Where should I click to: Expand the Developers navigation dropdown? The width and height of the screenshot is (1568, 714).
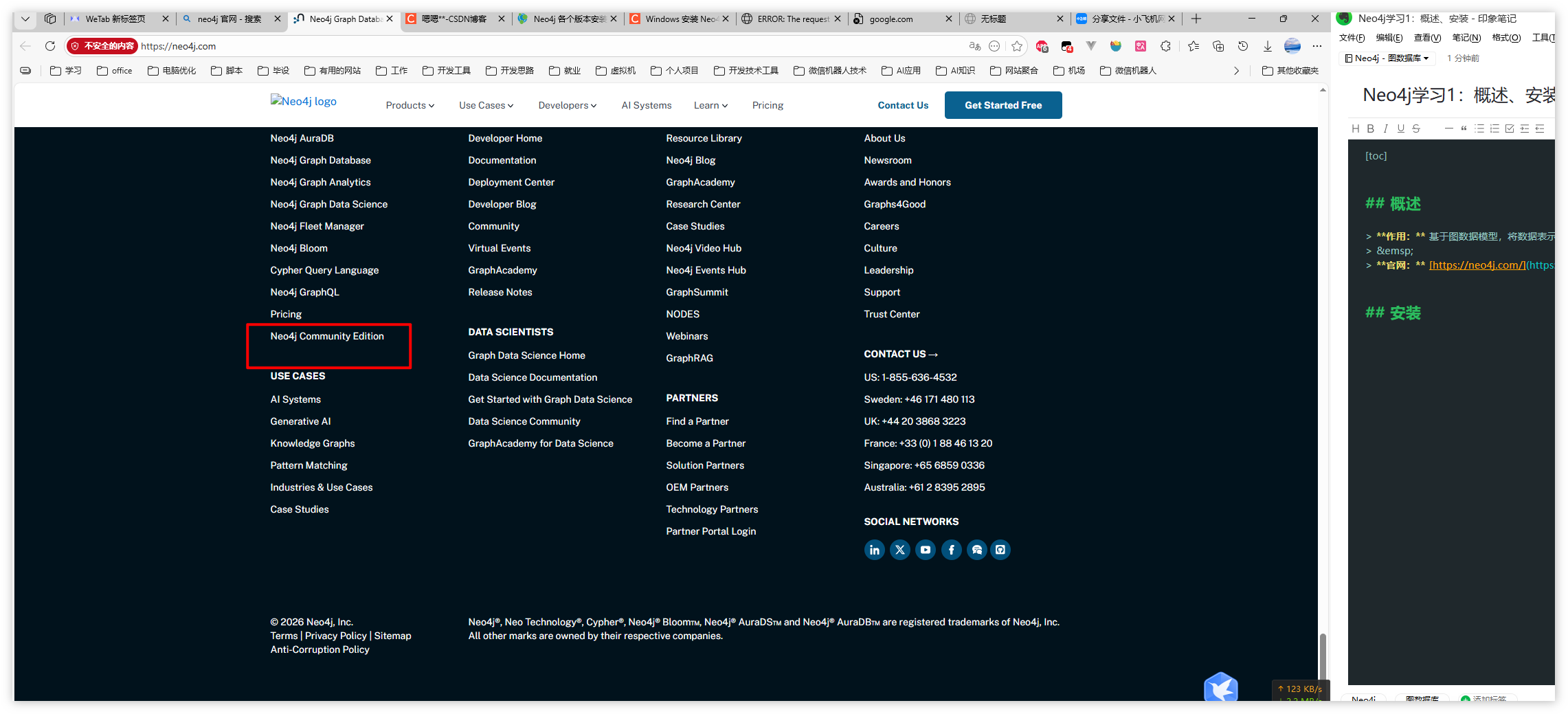click(x=567, y=105)
